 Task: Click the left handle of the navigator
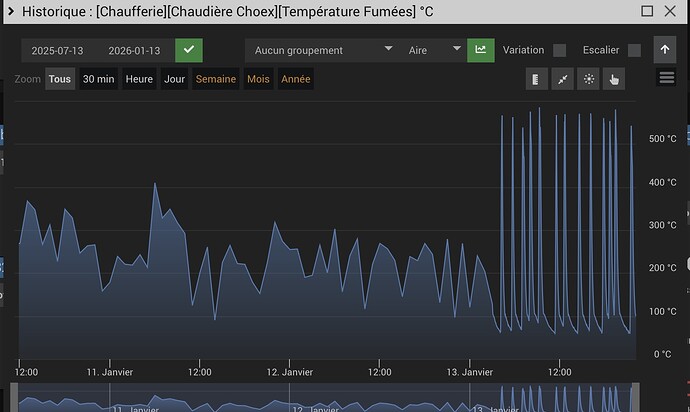14,397
